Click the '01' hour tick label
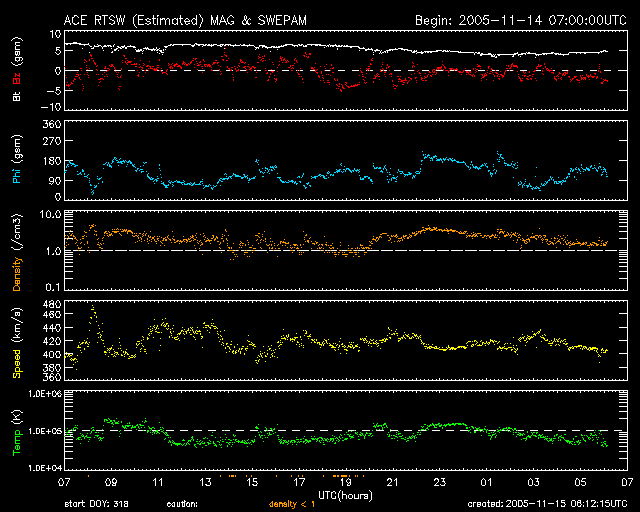 point(487,483)
